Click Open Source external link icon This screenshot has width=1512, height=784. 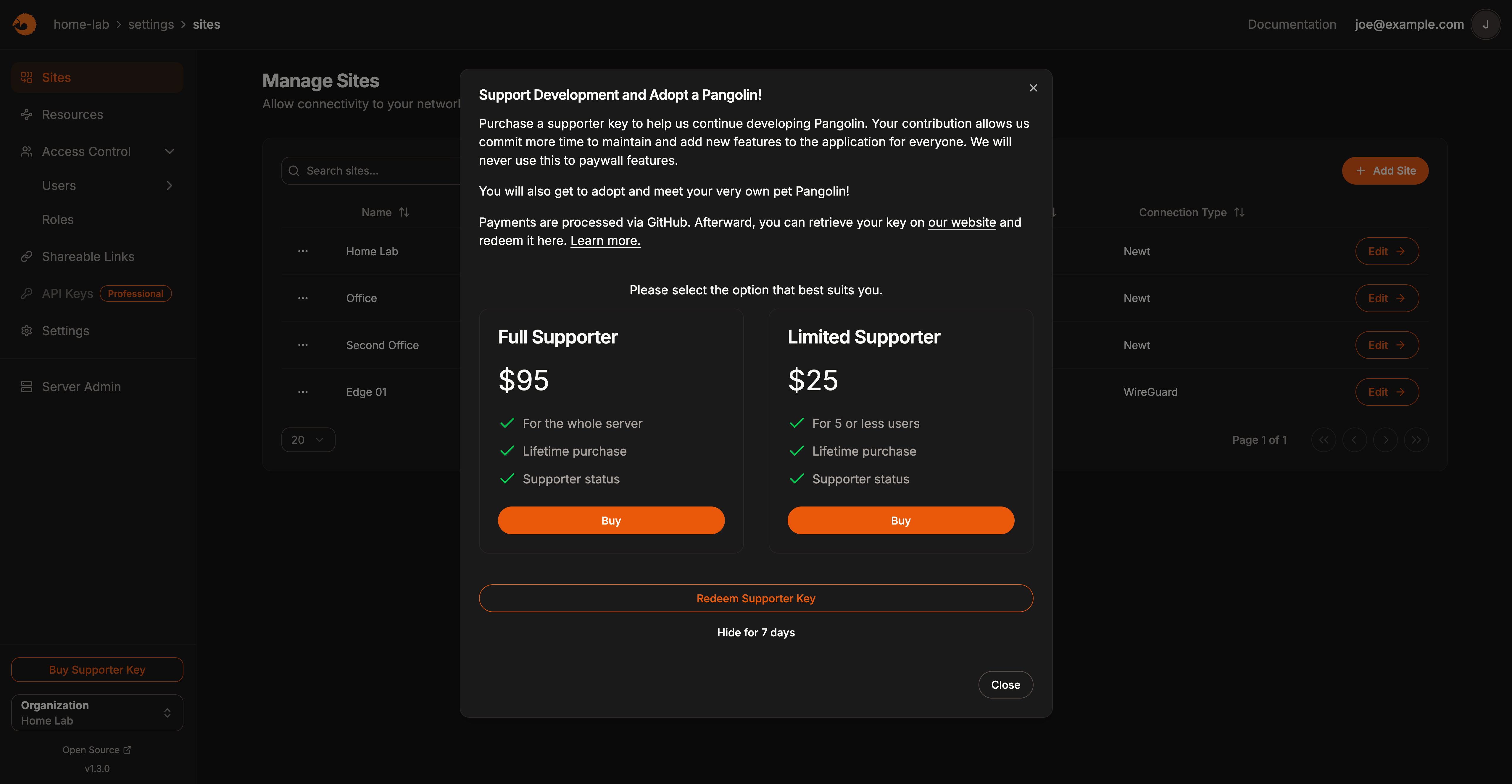click(x=127, y=750)
